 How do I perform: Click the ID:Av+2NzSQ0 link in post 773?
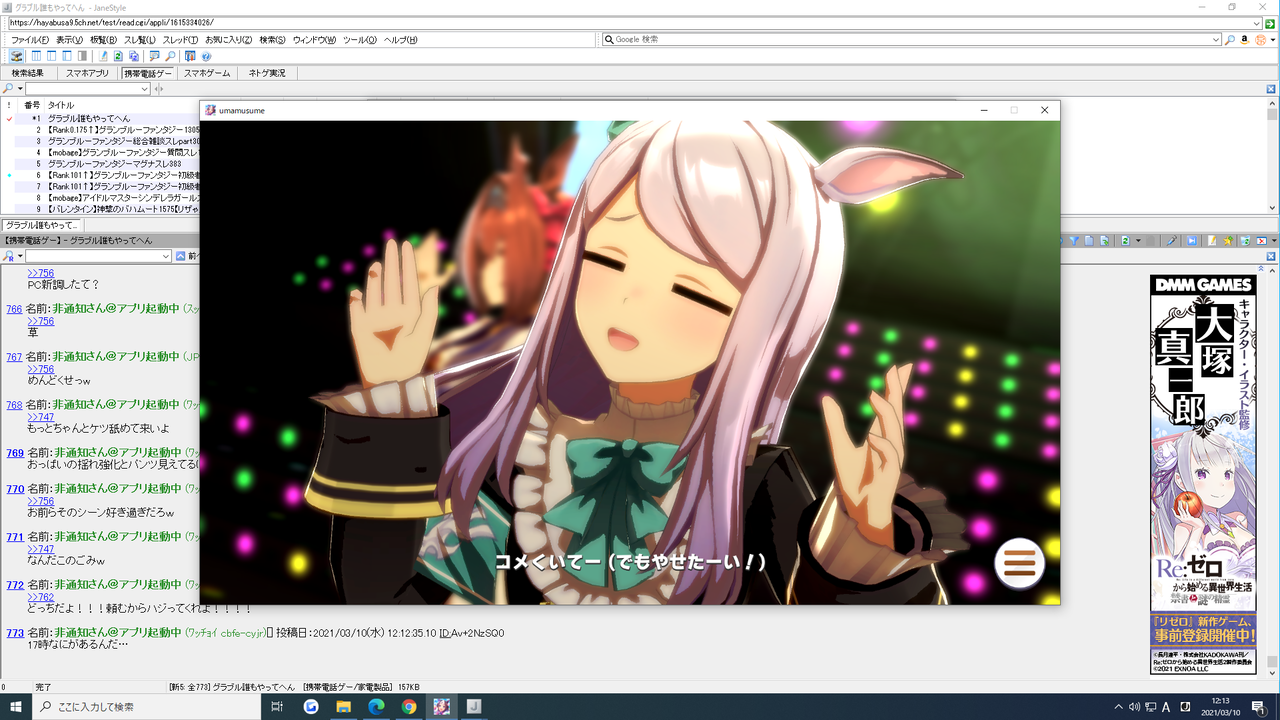point(472,633)
